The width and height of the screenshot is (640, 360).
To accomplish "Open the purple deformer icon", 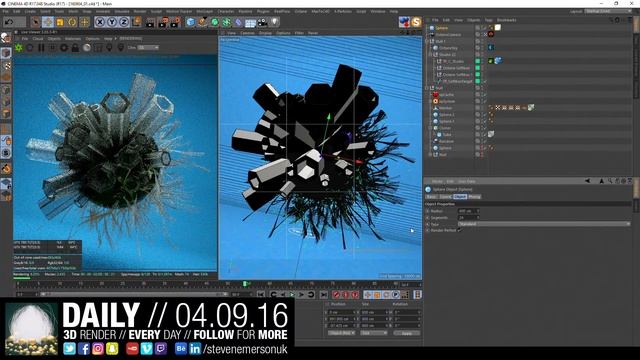I will click(x=238, y=22).
